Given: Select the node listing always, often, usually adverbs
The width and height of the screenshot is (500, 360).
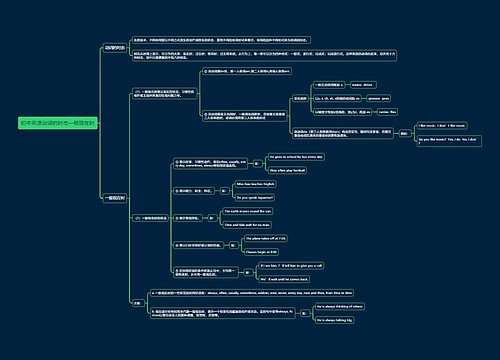Looking at the screenshot, I should [x=252, y=293].
